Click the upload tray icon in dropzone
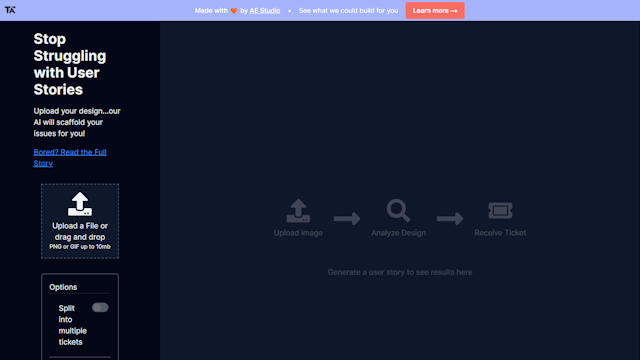 [x=80, y=204]
